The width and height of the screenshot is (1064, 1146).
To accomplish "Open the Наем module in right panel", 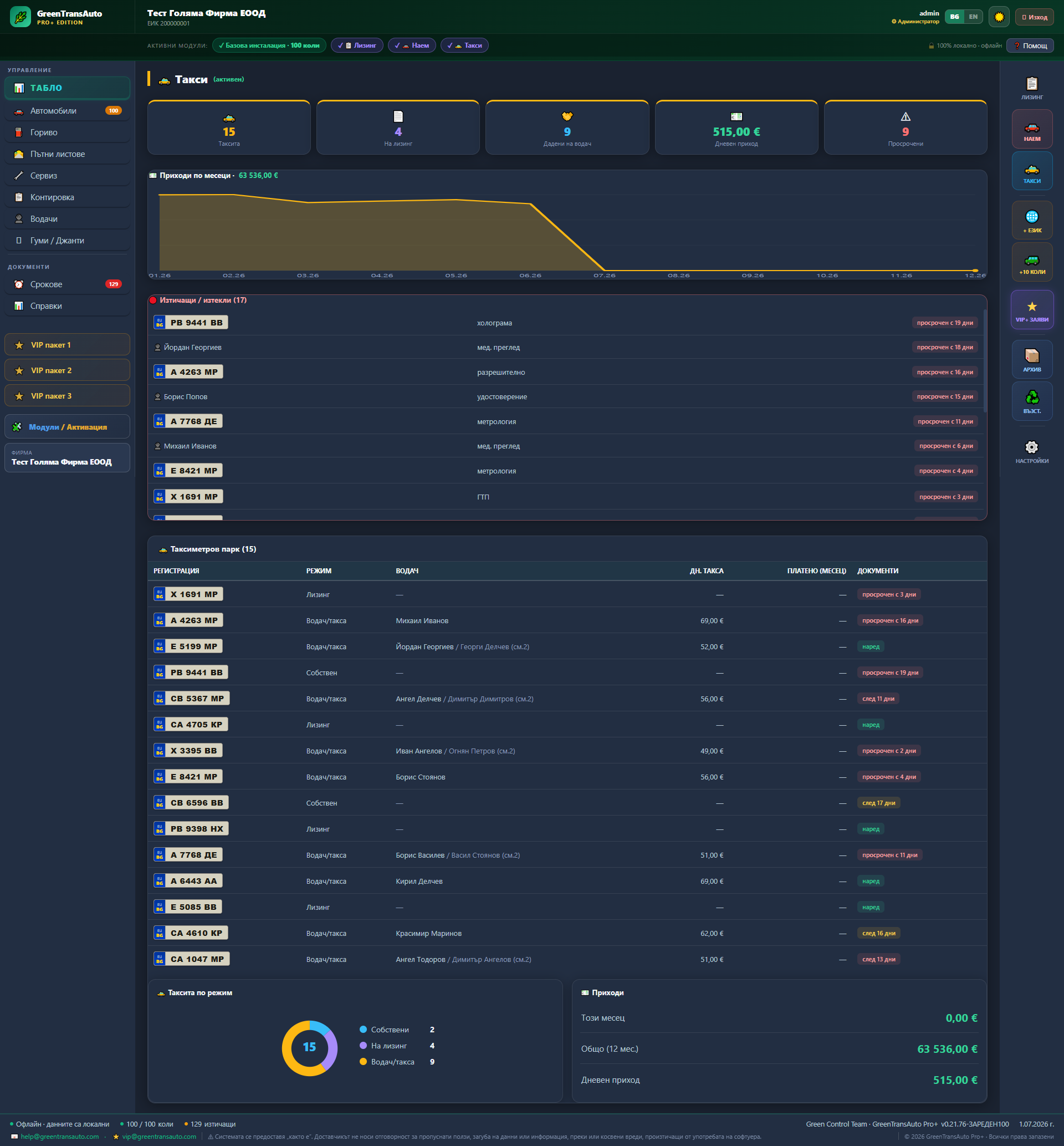I will (1031, 130).
